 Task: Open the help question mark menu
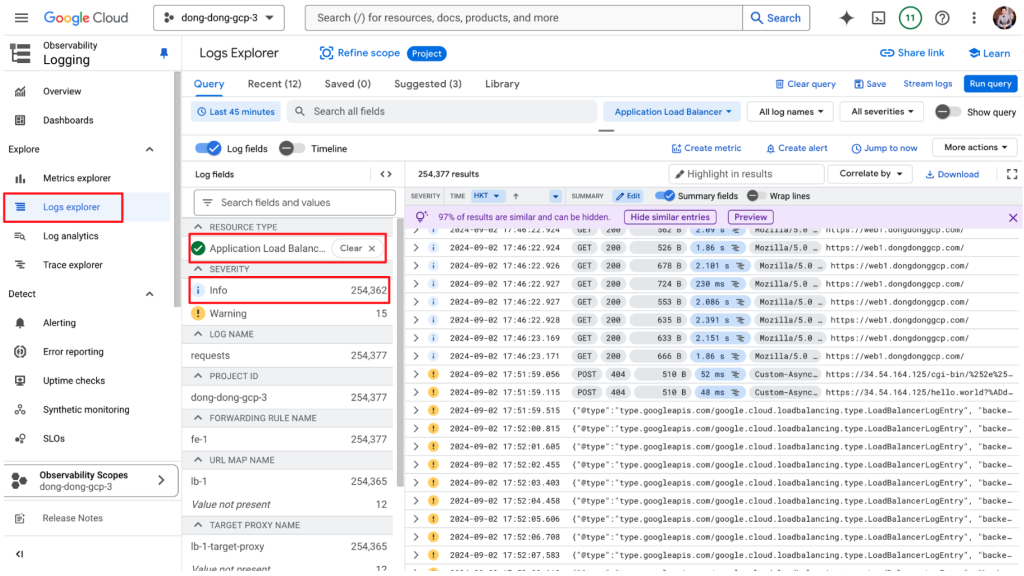pos(942,18)
